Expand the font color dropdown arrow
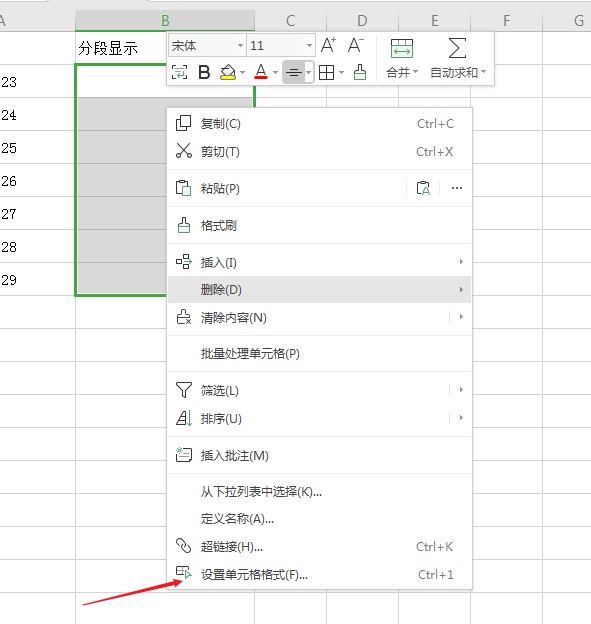Image resolution: width=591 pixels, height=624 pixels. click(x=275, y=73)
